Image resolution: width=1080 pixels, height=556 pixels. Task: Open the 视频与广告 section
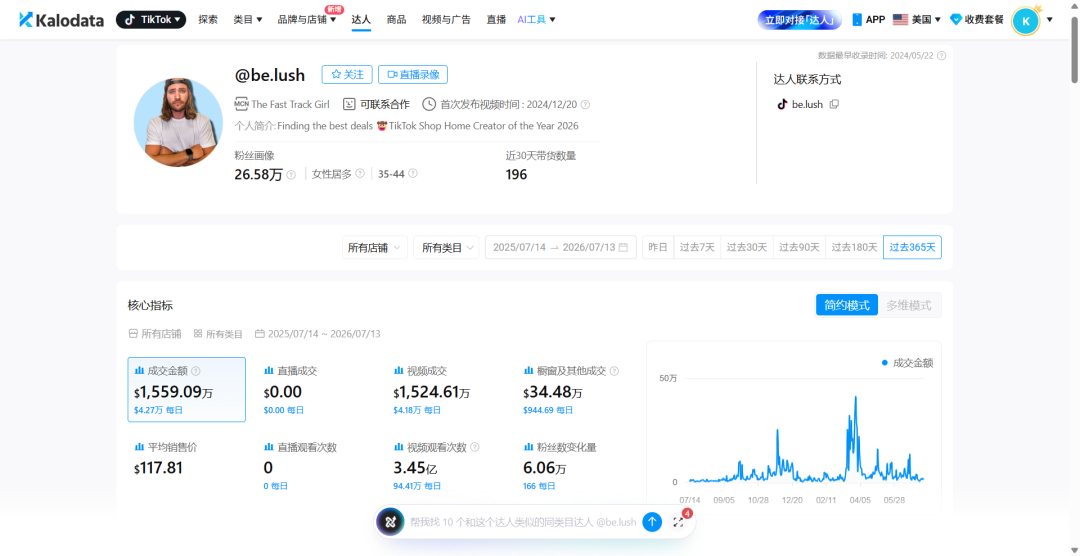(x=446, y=20)
